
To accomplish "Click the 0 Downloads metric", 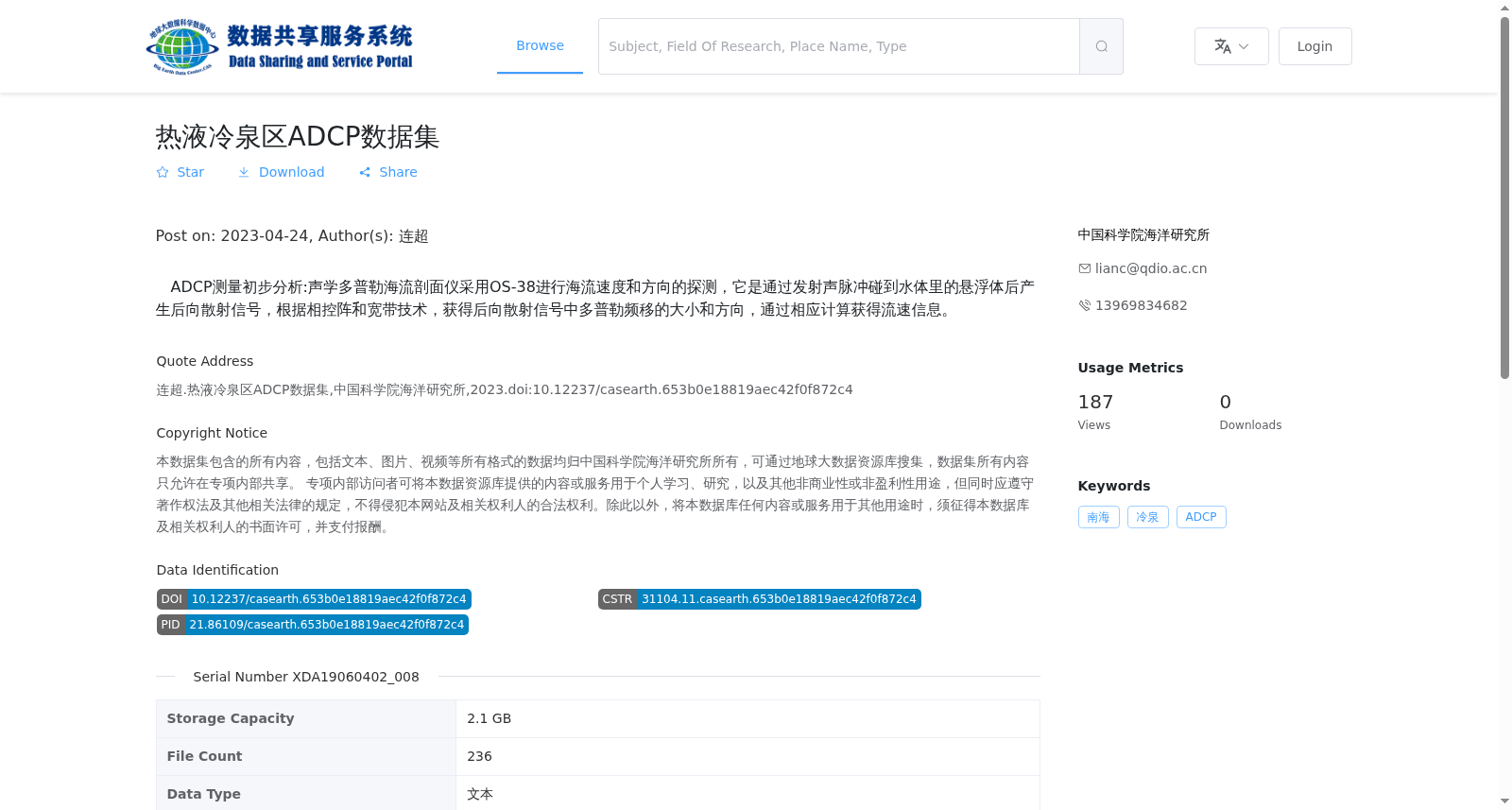I will point(1250,412).
